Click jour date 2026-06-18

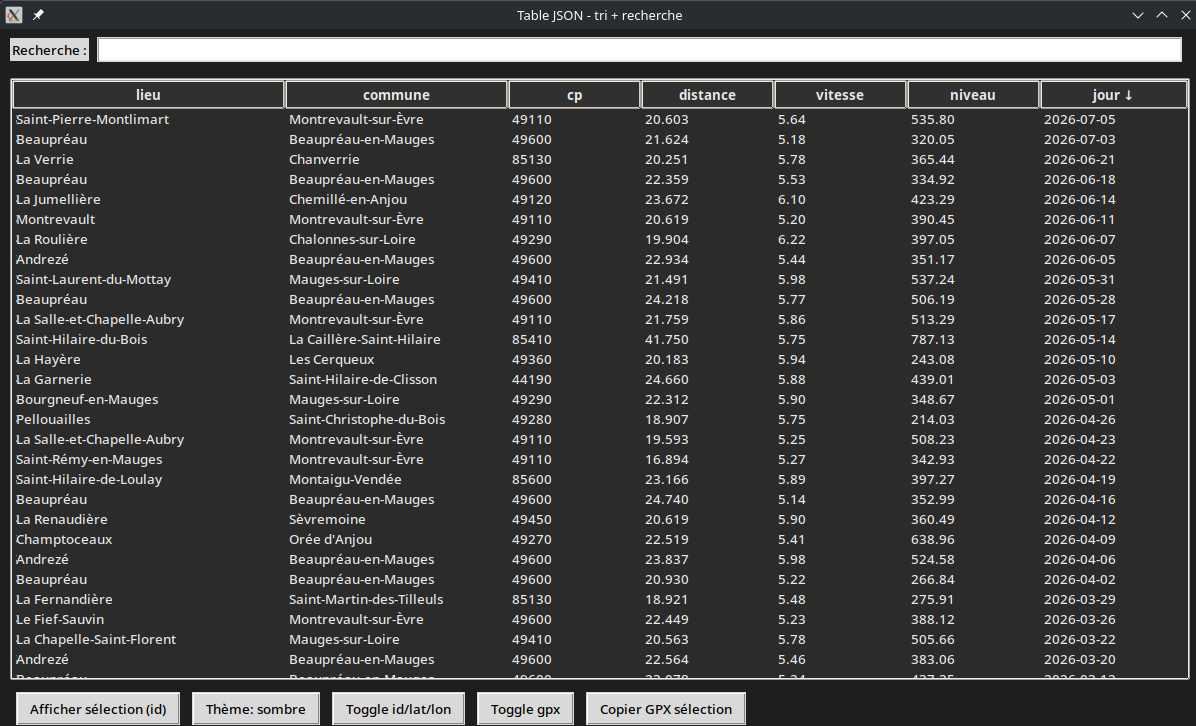1079,180
